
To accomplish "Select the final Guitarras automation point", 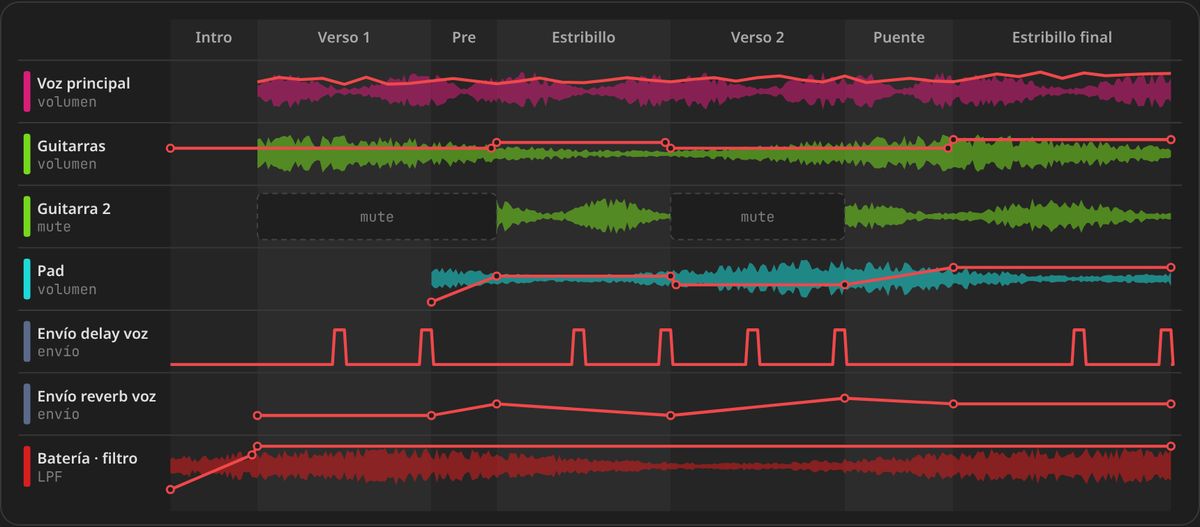I will coord(1170,139).
